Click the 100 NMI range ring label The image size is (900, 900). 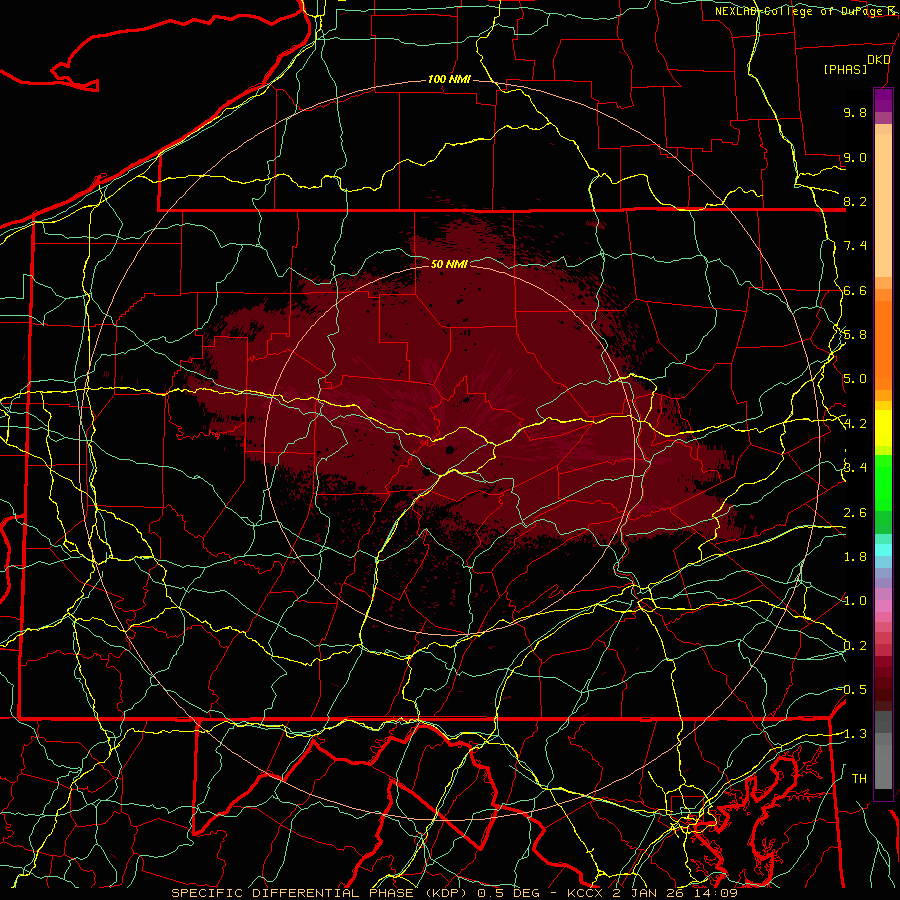tap(449, 79)
